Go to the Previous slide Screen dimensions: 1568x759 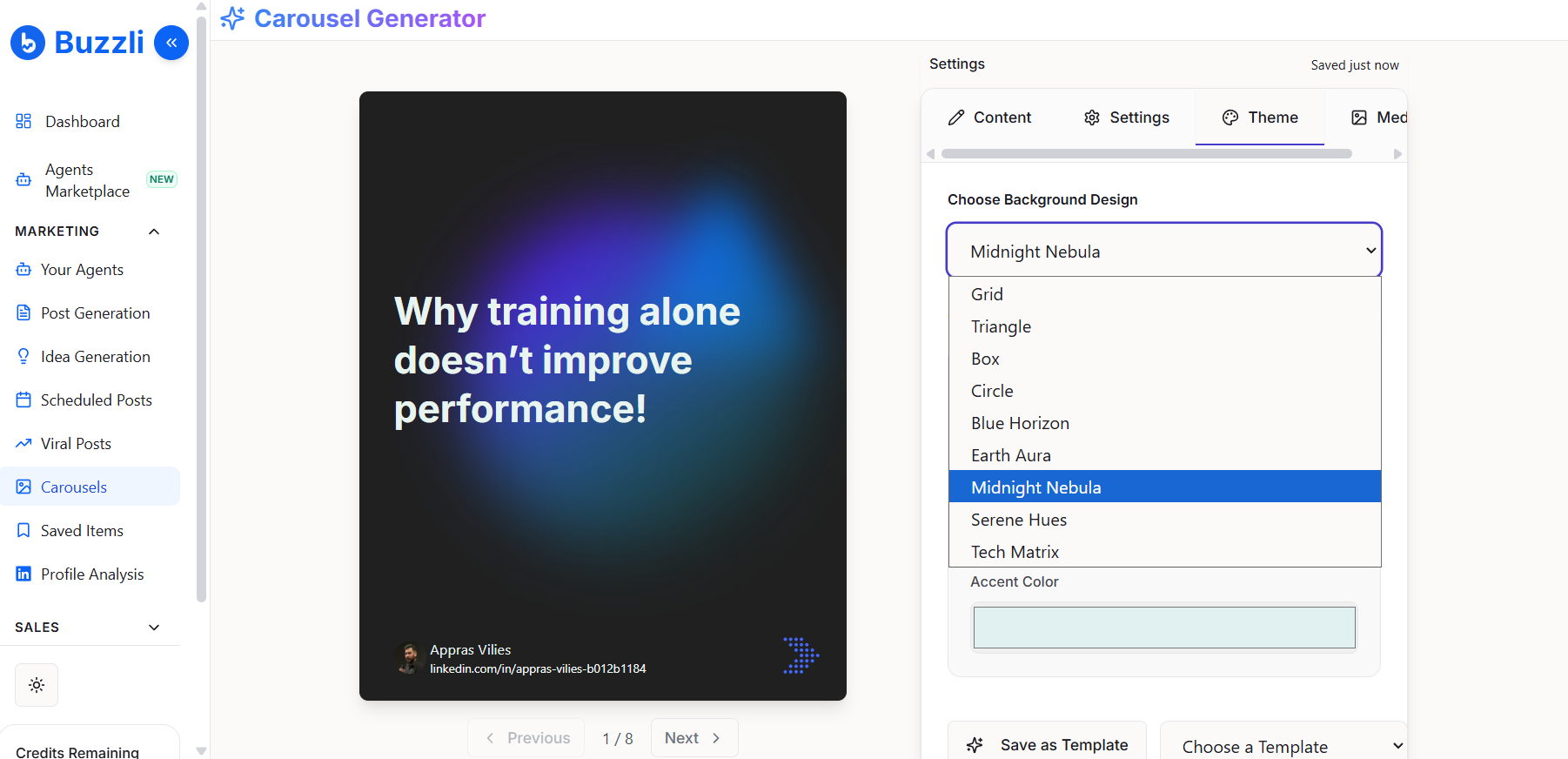point(526,738)
